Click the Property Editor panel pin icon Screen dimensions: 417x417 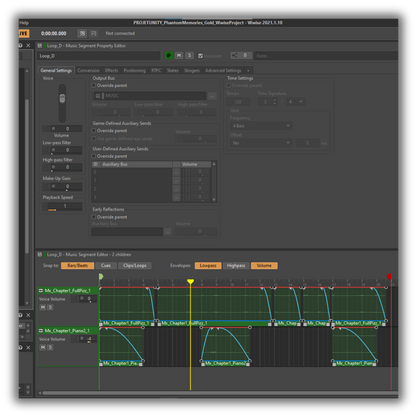pyautogui.click(x=40, y=46)
